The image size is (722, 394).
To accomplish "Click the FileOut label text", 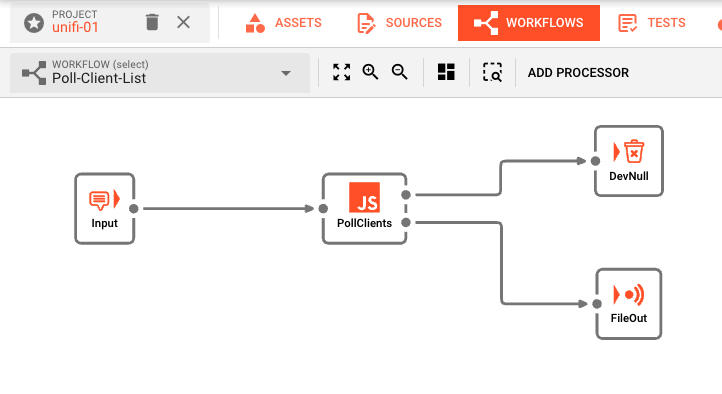I will pyautogui.click(x=629, y=318).
